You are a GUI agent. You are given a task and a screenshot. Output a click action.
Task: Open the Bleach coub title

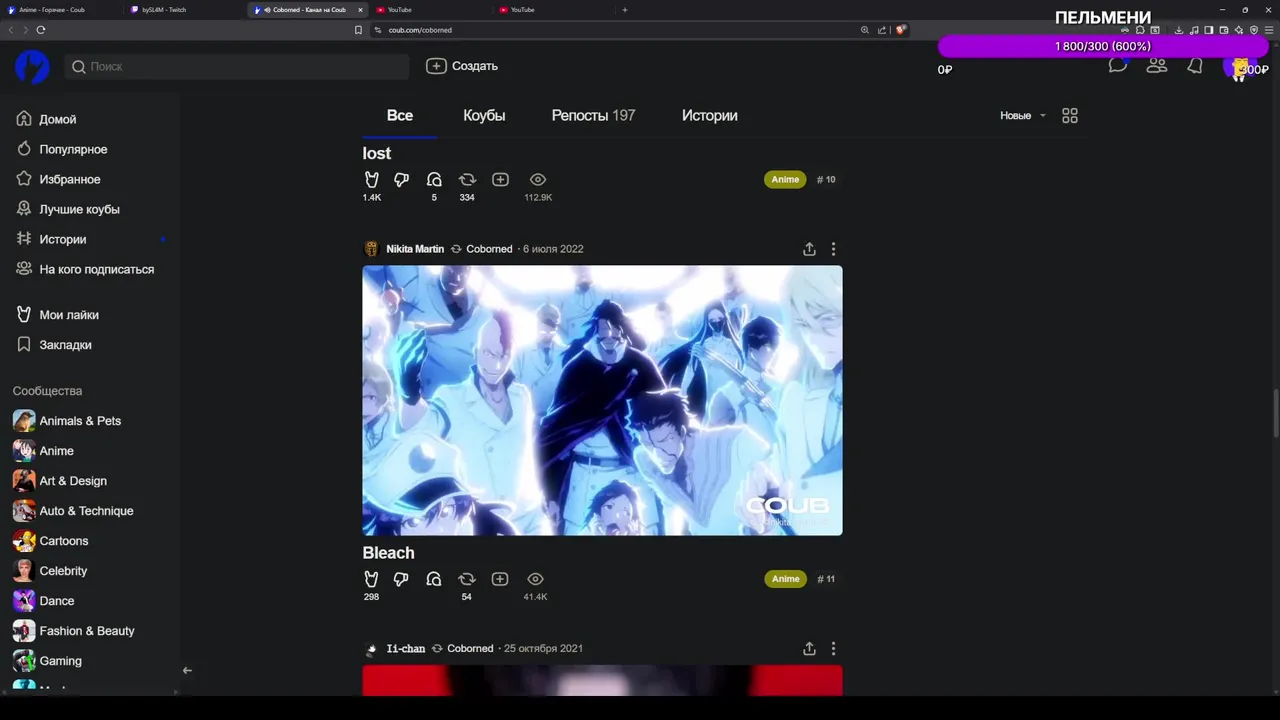[x=388, y=553]
